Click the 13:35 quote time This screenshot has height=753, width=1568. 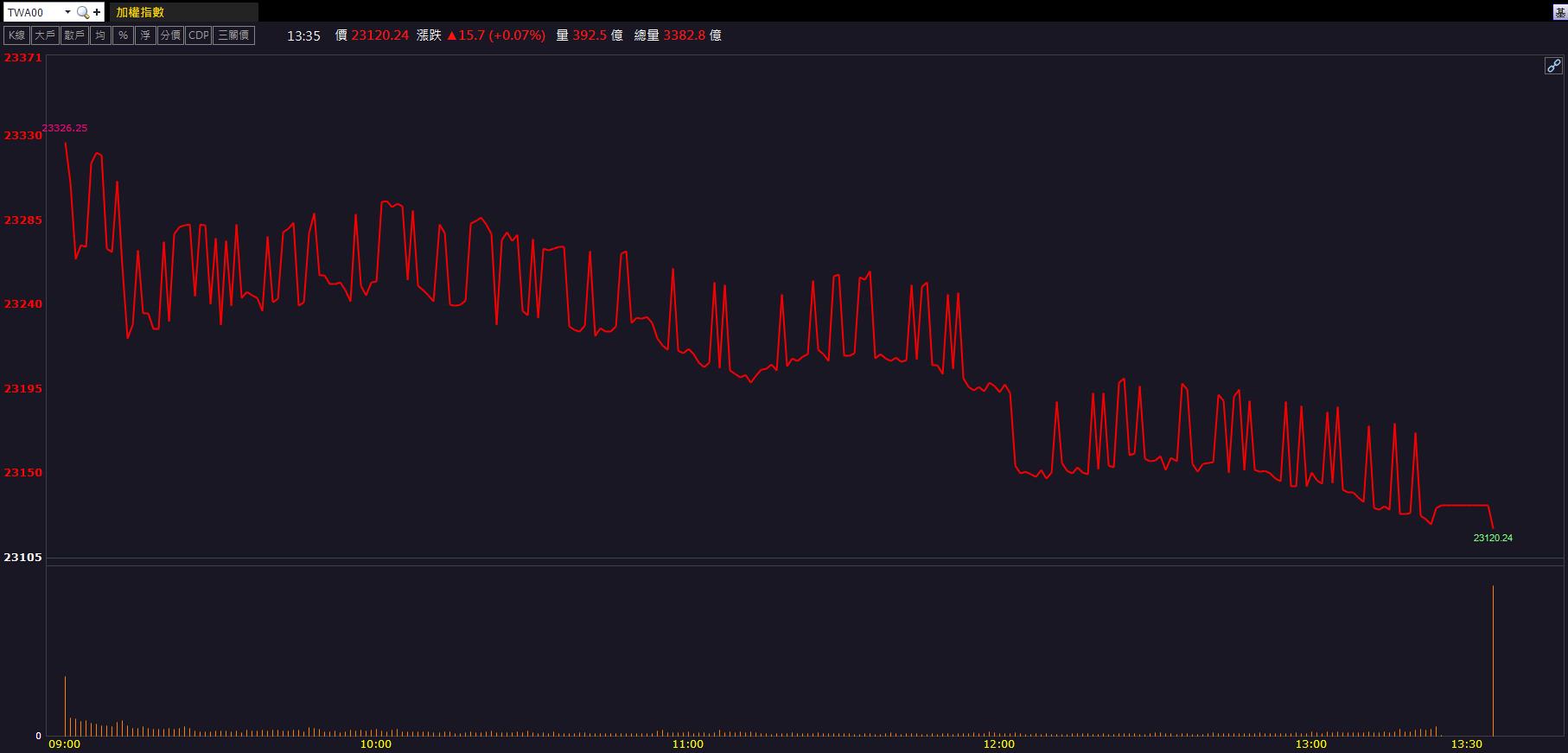[303, 35]
